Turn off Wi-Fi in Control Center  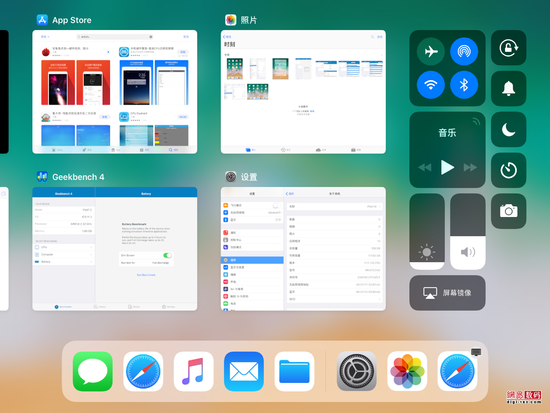pyautogui.click(x=431, y=85)
